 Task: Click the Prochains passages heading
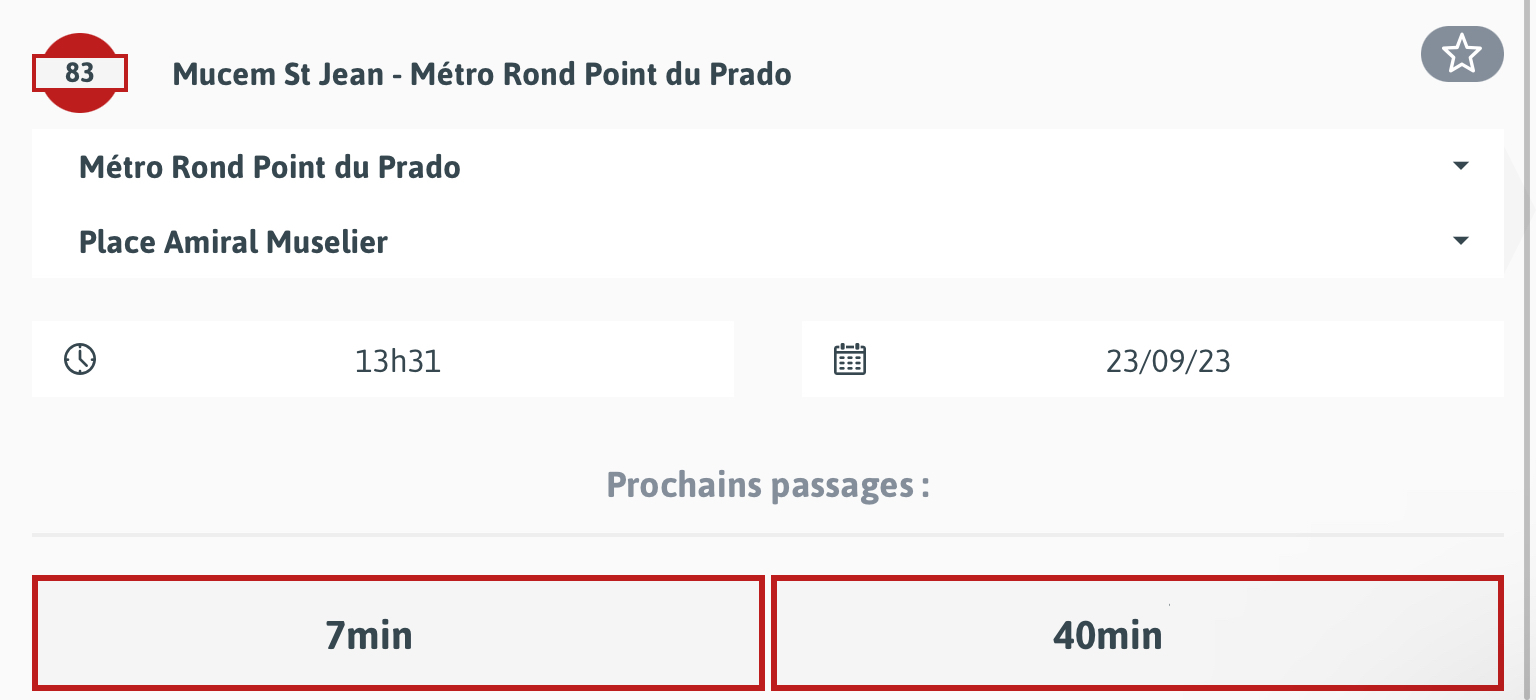[x=768, y=486]
